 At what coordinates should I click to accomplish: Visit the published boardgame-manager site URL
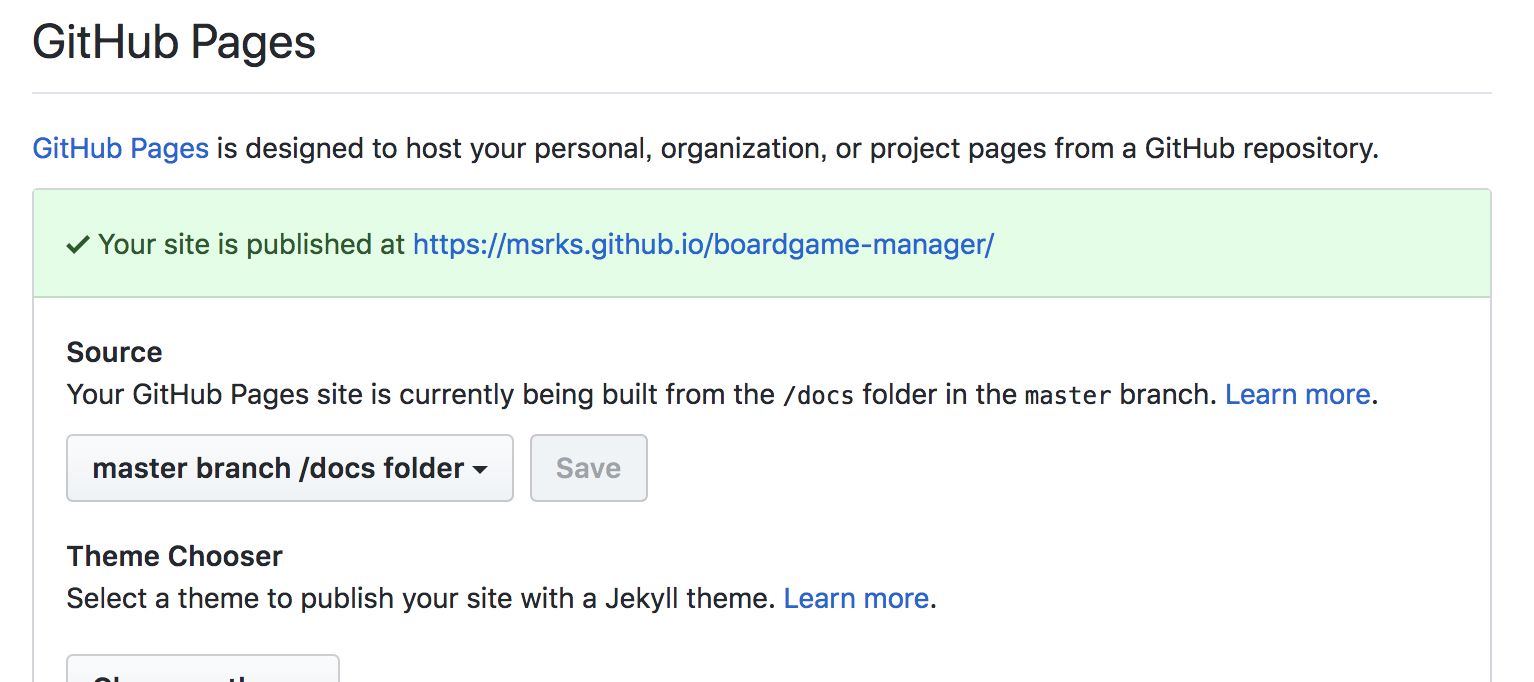(703, 244)
